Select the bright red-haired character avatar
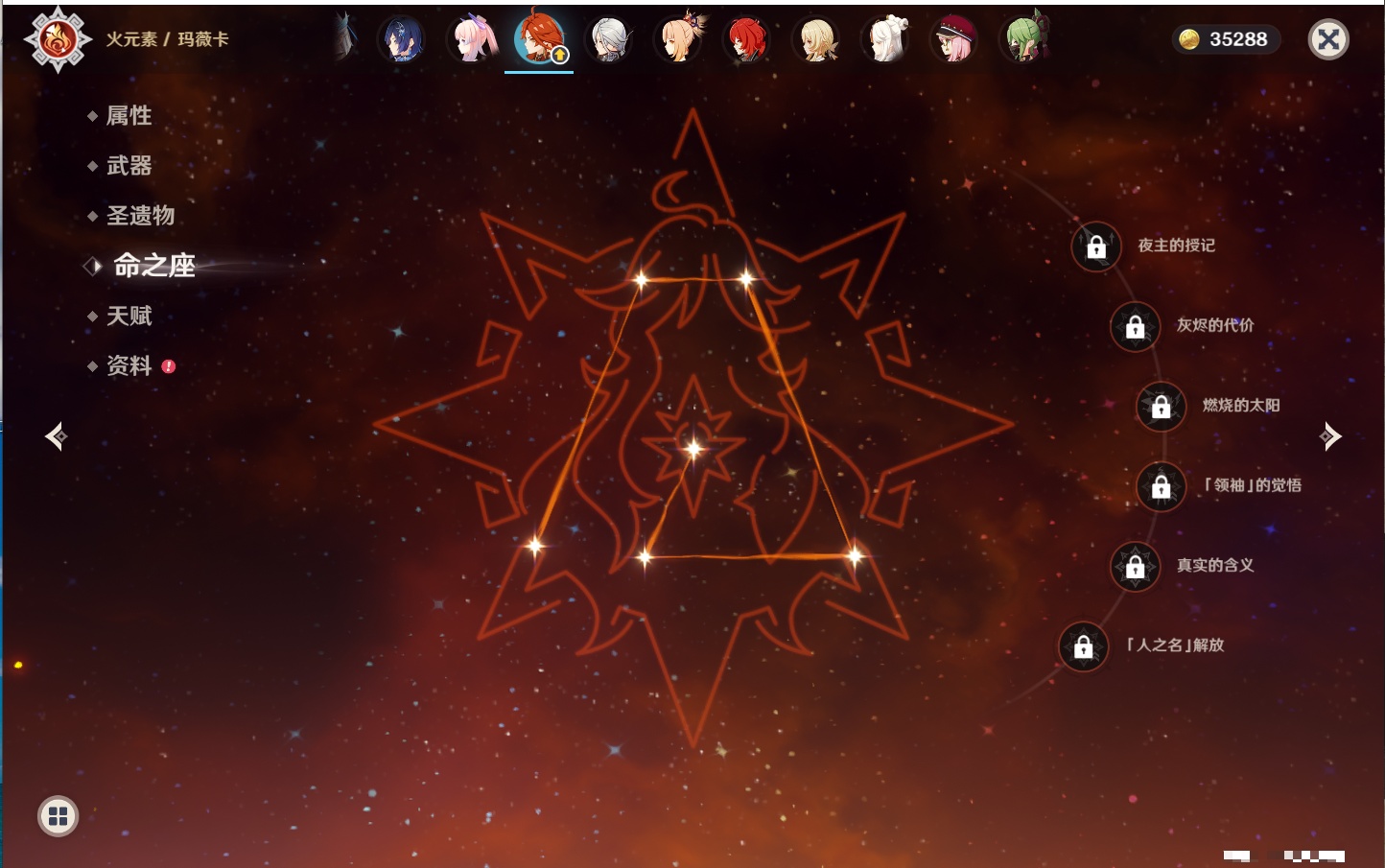Screen dimensions: 1385x868 [x=747, y=39]
